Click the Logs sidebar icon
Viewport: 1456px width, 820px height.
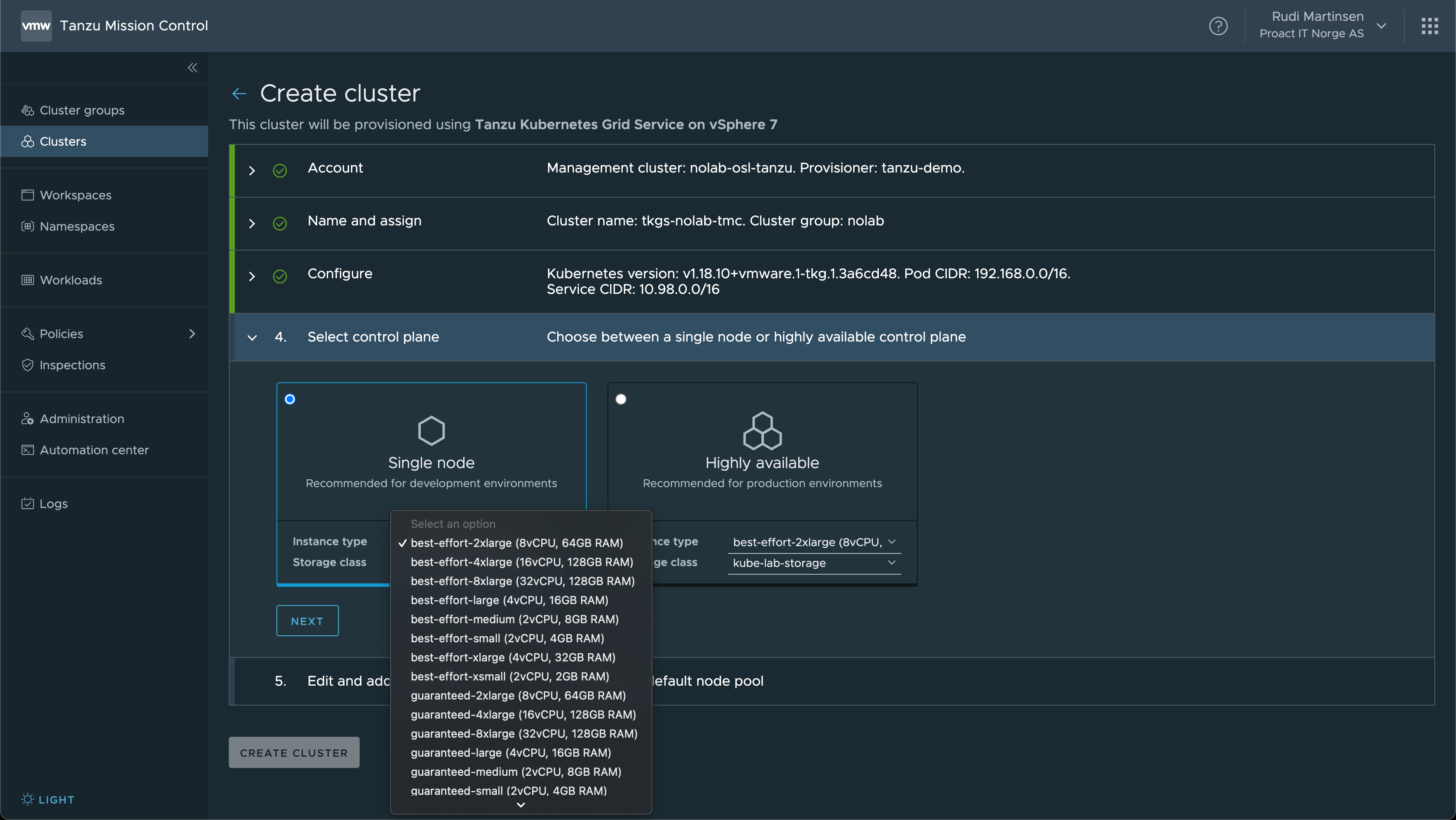pos(27,504)
